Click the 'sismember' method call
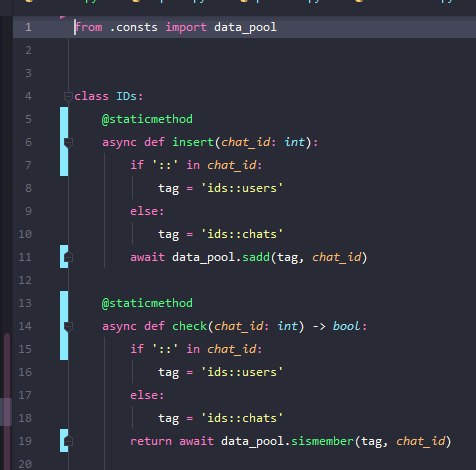 pos(322,441)
